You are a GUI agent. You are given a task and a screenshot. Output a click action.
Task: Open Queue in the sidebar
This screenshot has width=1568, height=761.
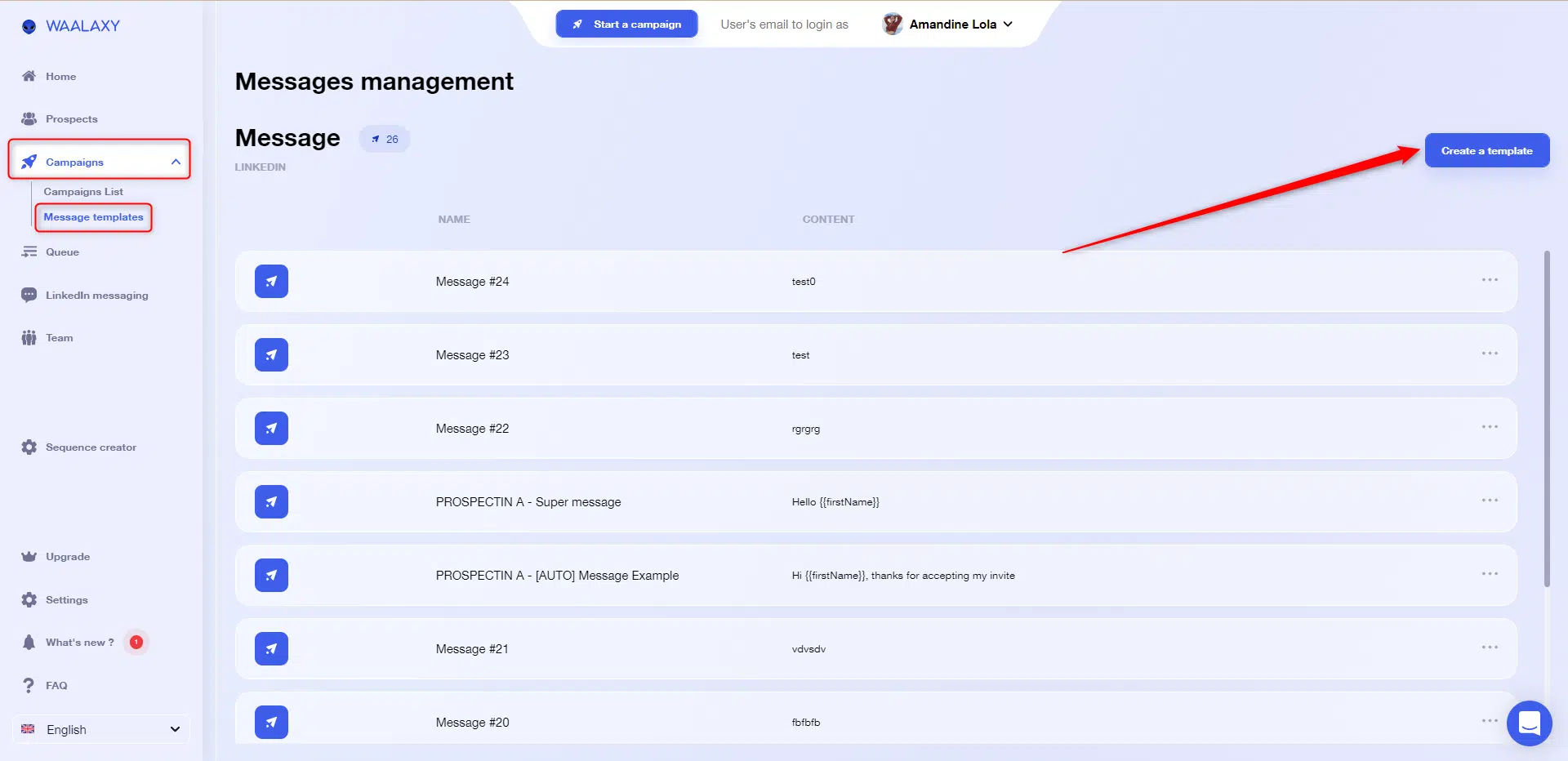tap(62, 251)
